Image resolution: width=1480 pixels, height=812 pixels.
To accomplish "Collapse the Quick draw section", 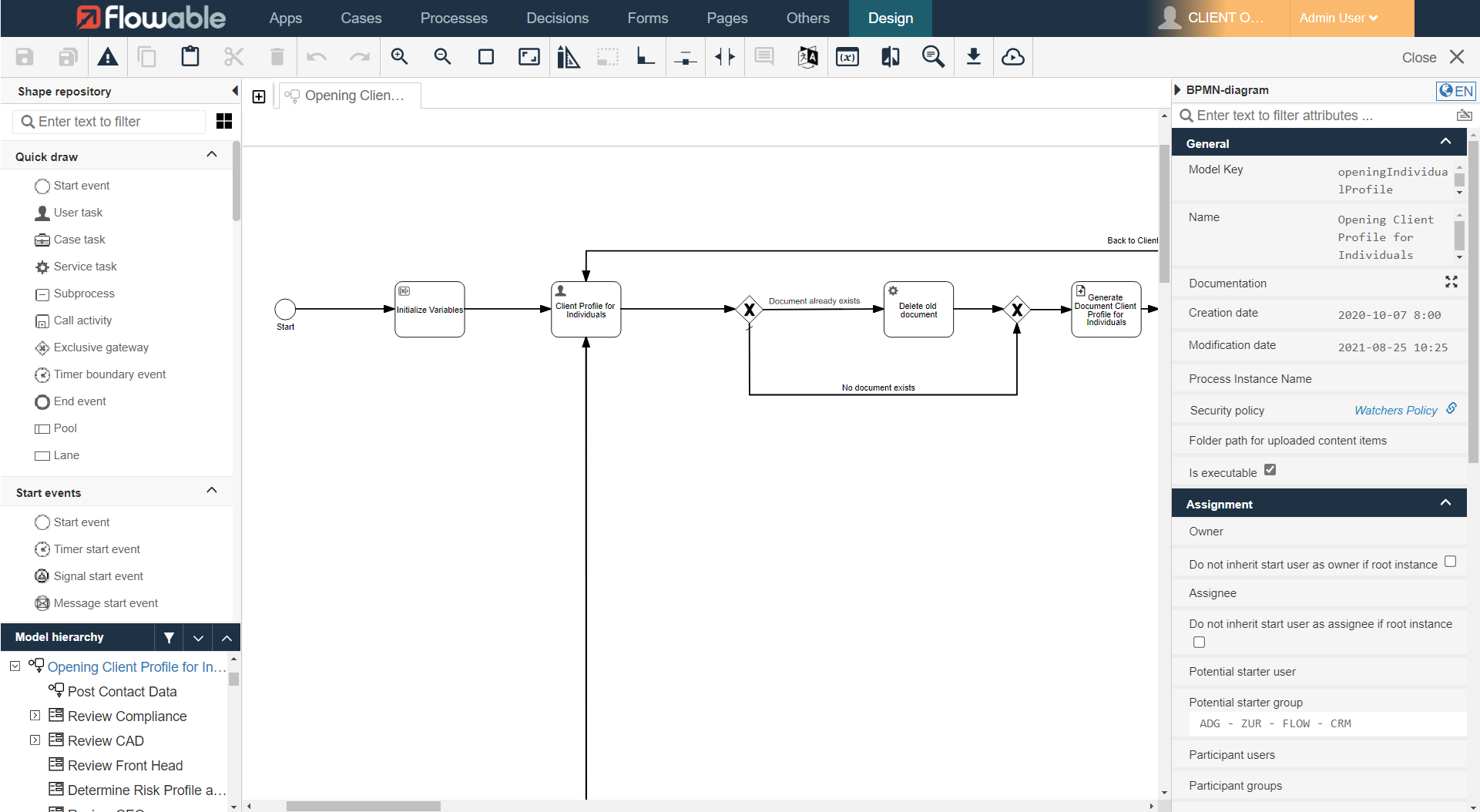I will tap(212, 155).
